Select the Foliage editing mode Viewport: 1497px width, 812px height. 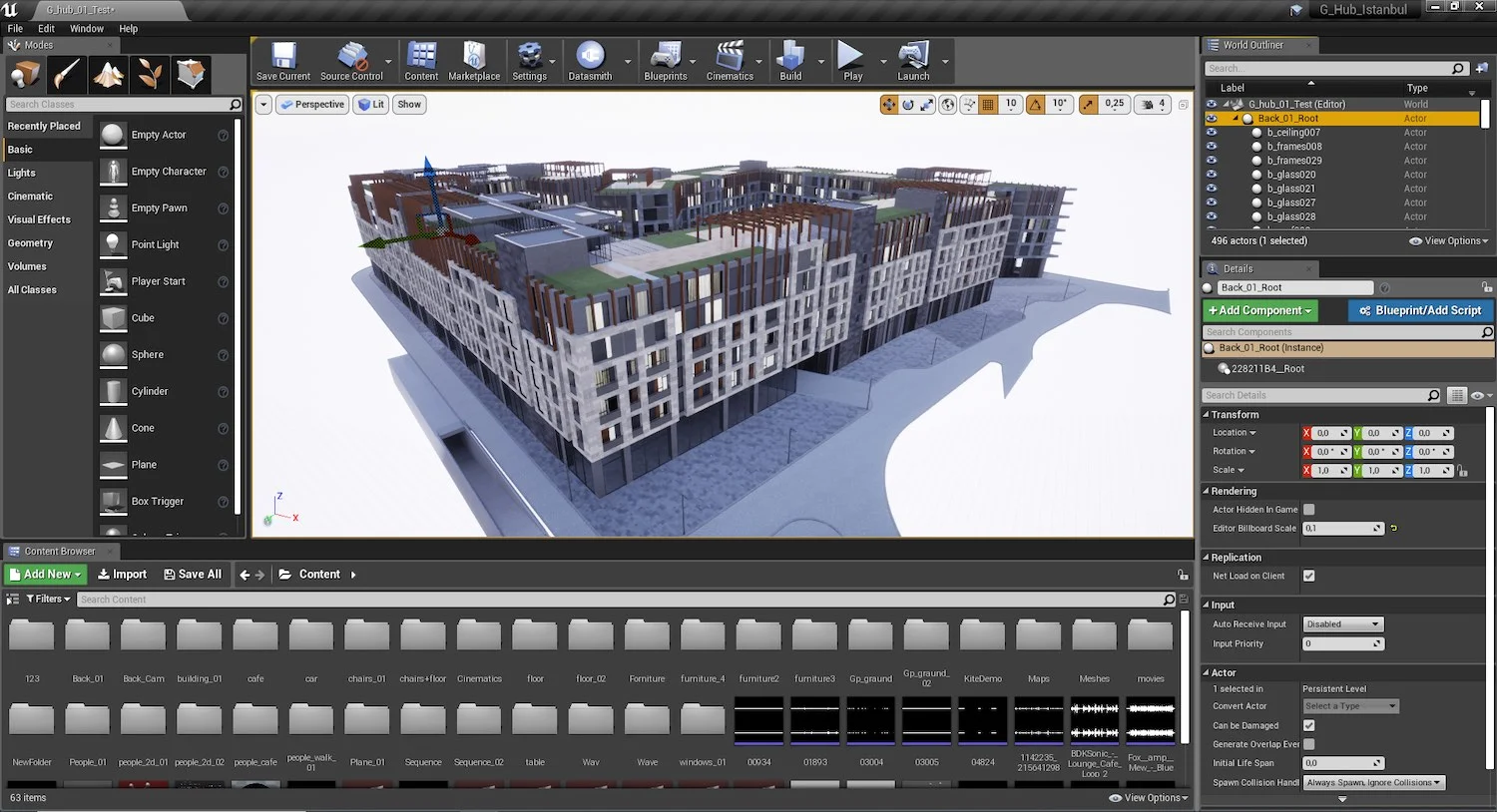[x=149, y=74]
